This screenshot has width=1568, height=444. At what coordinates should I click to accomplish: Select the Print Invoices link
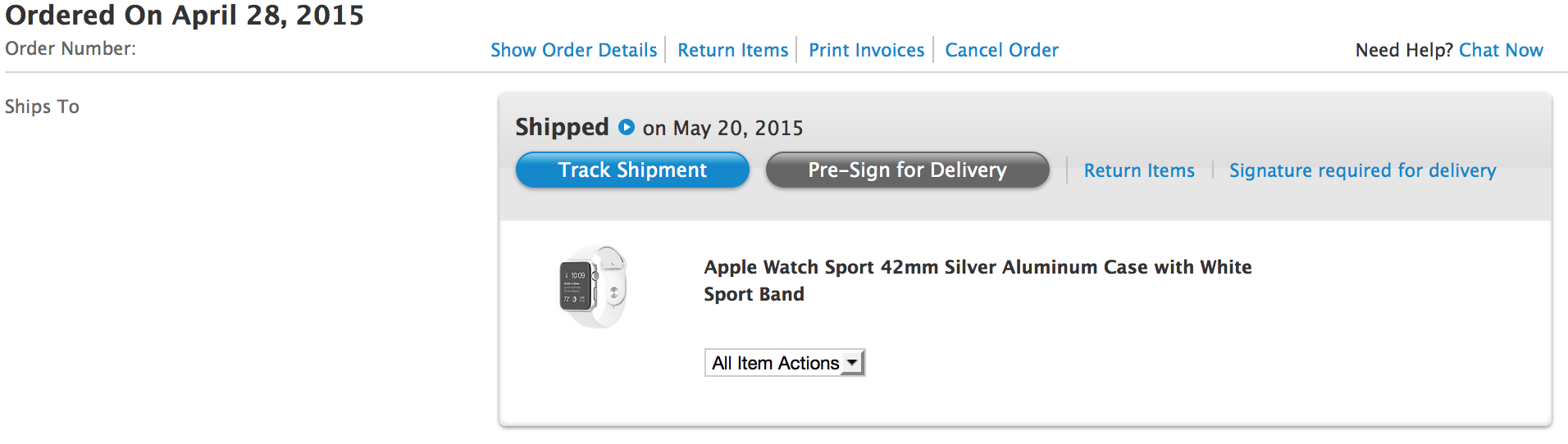coord(866,50)
